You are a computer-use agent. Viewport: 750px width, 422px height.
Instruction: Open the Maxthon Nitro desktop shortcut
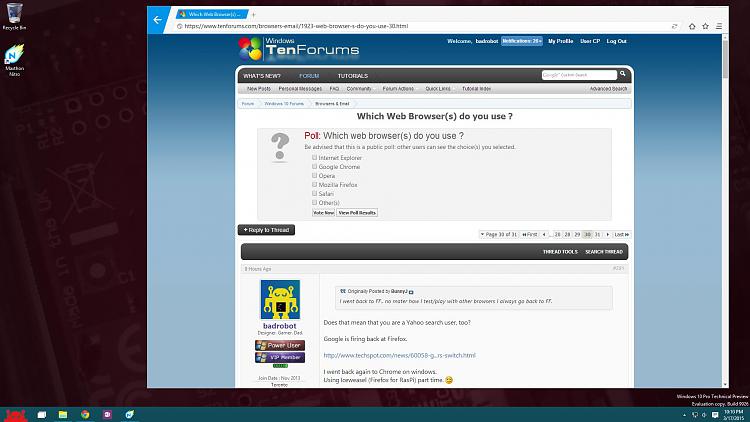click(14, 60)
